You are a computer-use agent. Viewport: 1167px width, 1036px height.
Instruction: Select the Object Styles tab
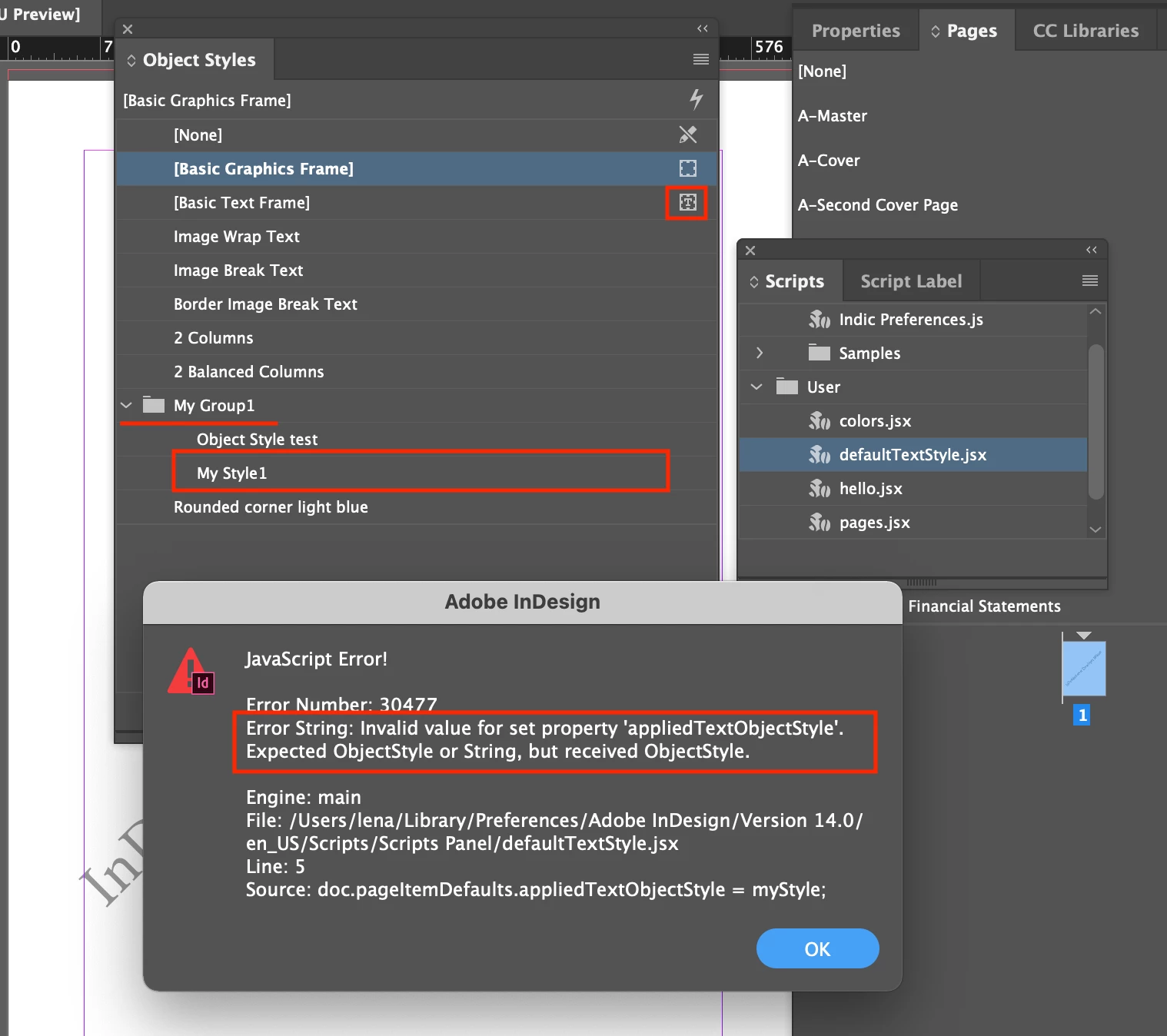[194, 60]
